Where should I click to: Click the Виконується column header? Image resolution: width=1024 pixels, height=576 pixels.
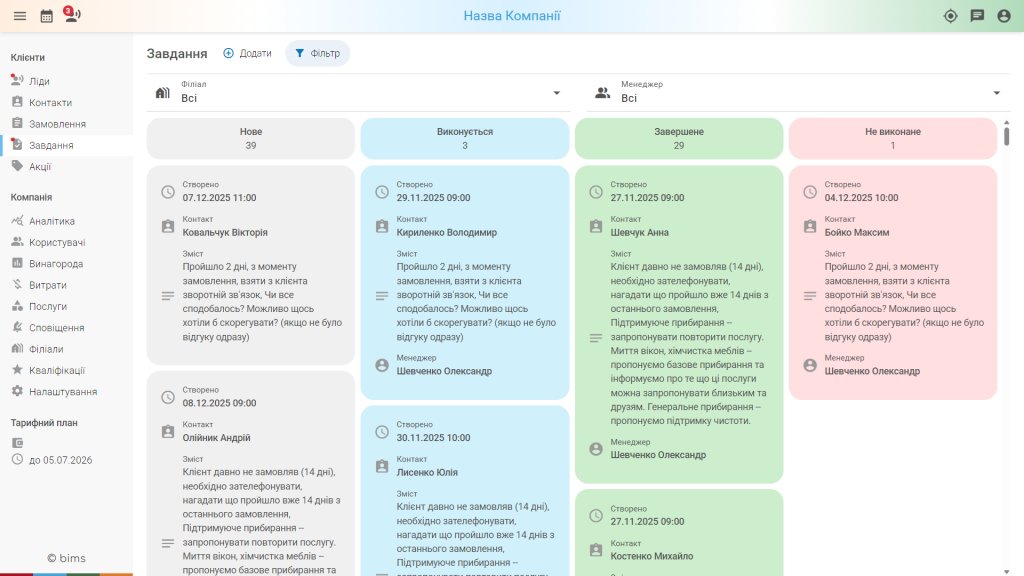[x=465, y=138]
